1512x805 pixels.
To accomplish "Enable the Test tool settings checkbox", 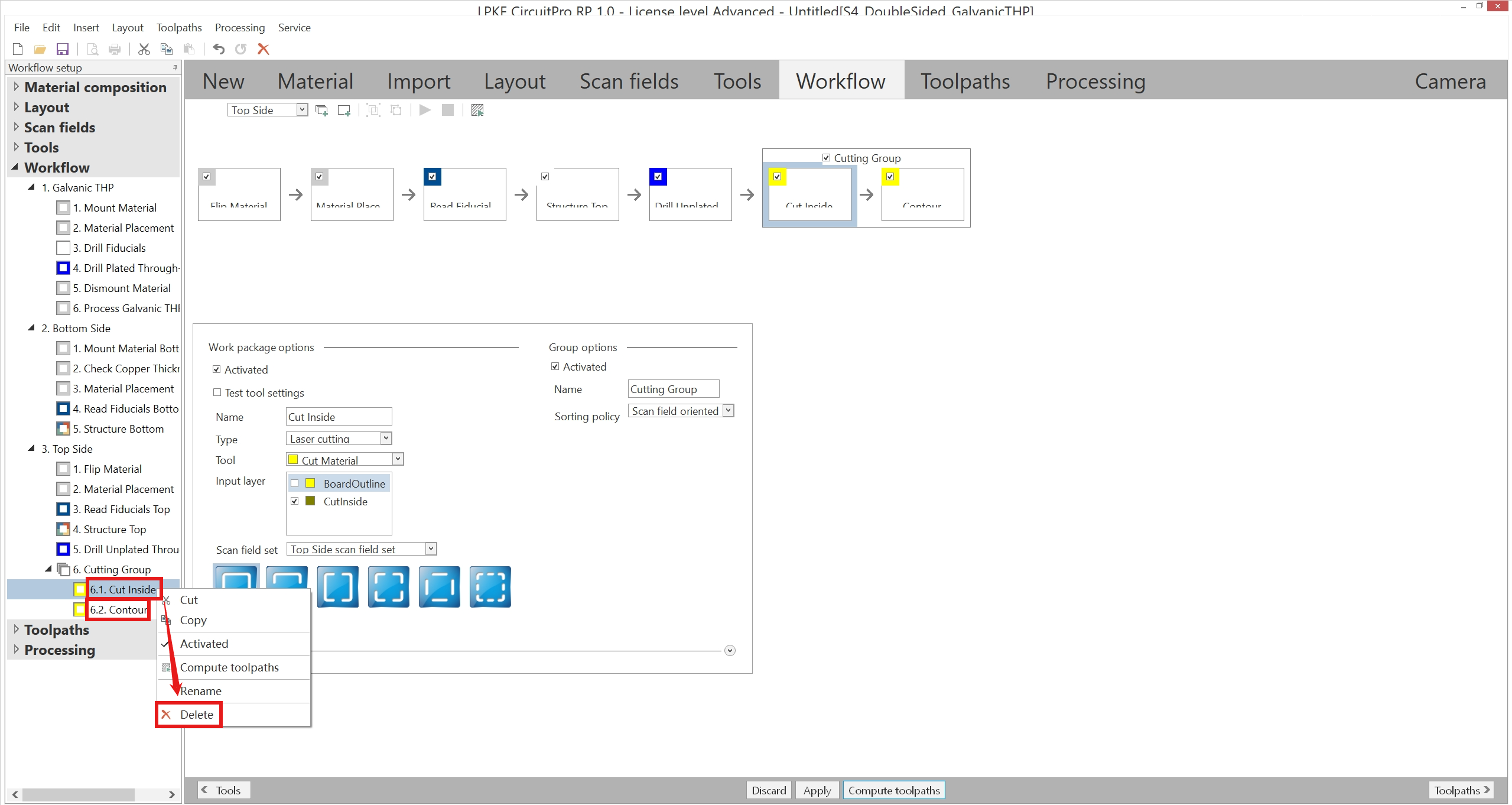I will point(217,392).
